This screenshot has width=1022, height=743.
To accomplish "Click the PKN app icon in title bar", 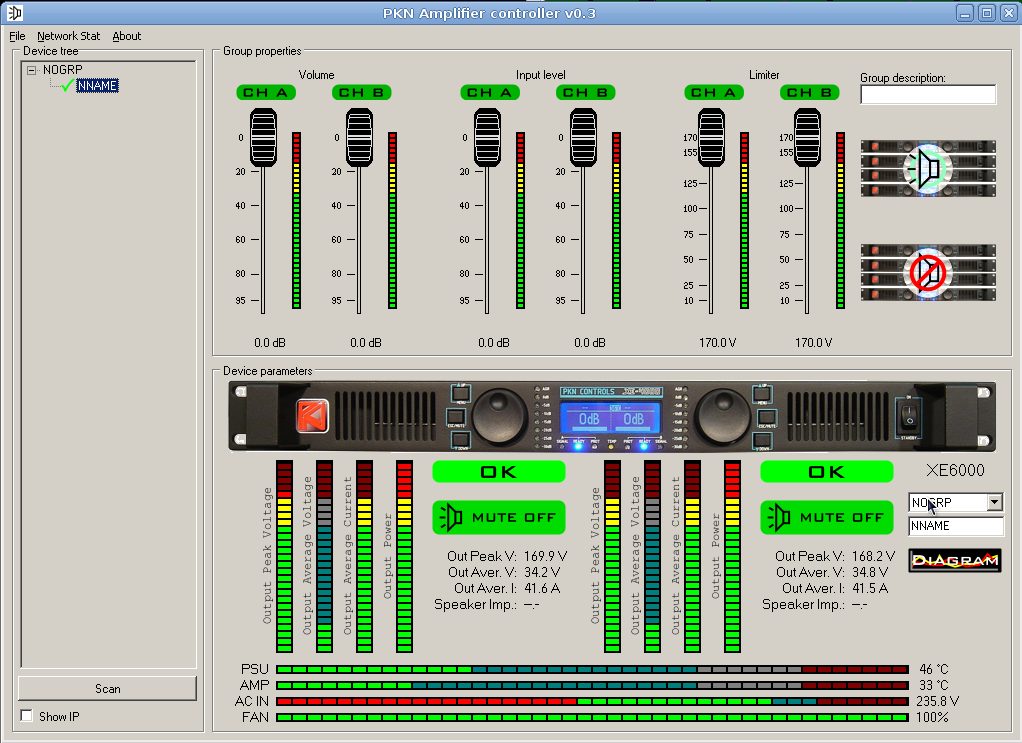I will pyautogui.click(x=14, y=12).
